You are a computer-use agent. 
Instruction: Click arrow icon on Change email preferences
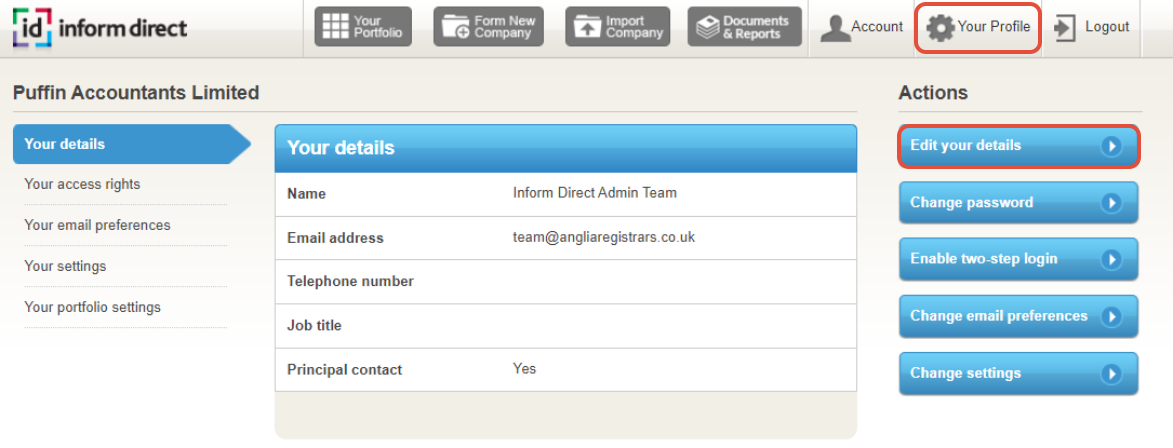tap(1112, 316)
